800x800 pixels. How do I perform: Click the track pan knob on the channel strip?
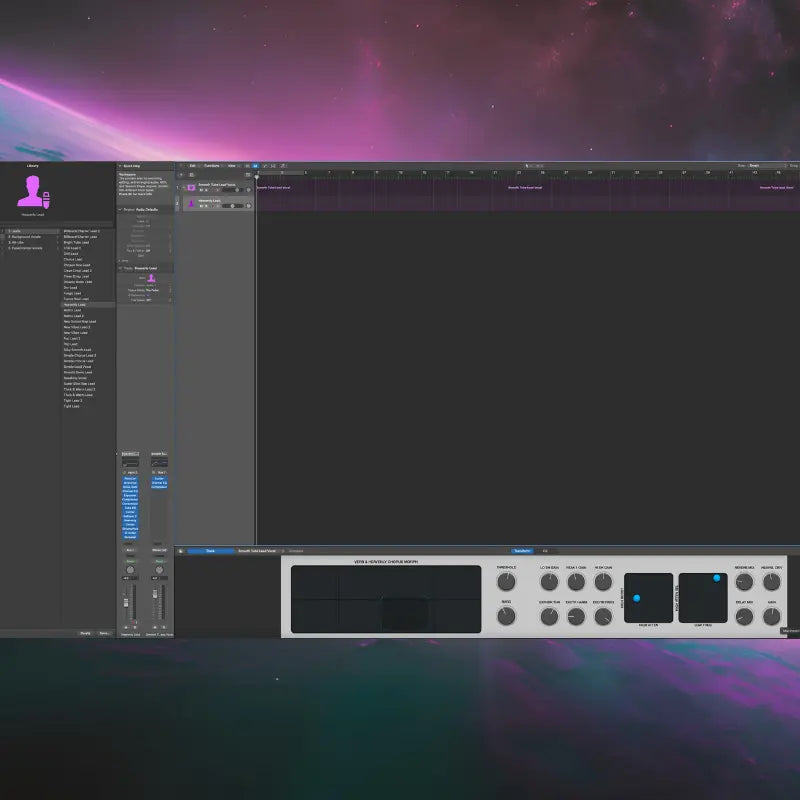(x=130, y=570)
